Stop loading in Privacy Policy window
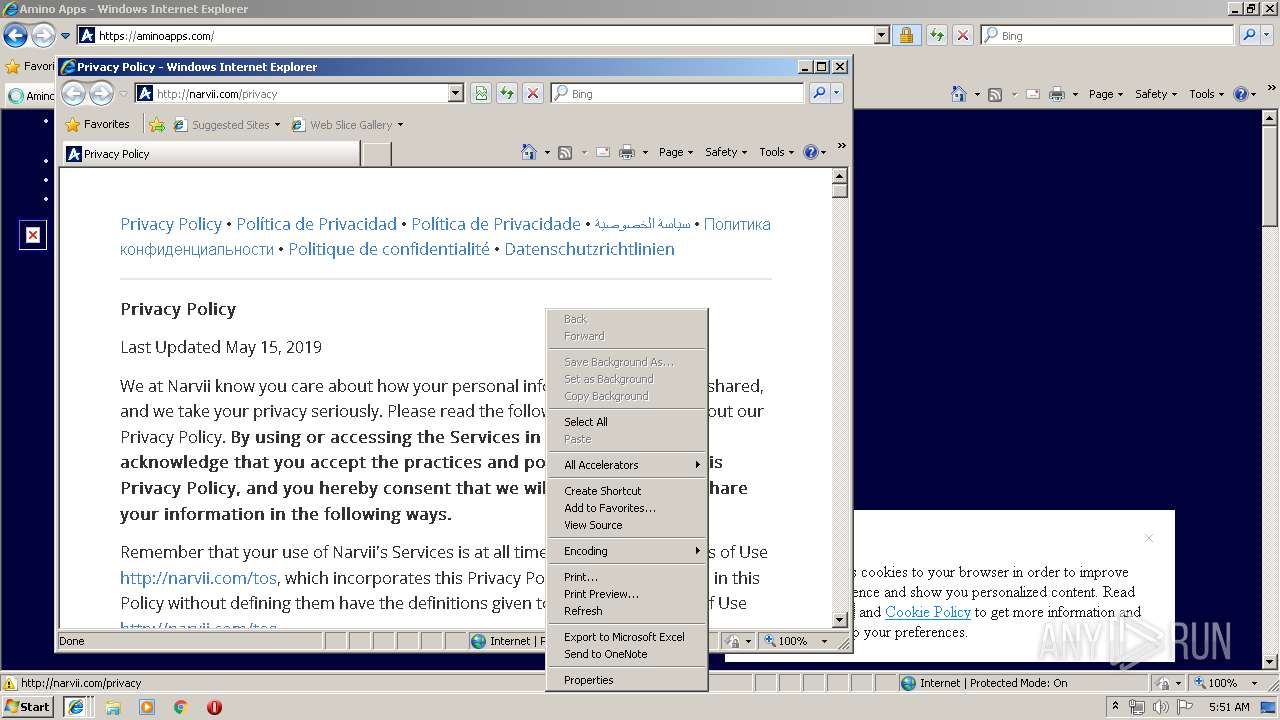 [x=533, y=93]
